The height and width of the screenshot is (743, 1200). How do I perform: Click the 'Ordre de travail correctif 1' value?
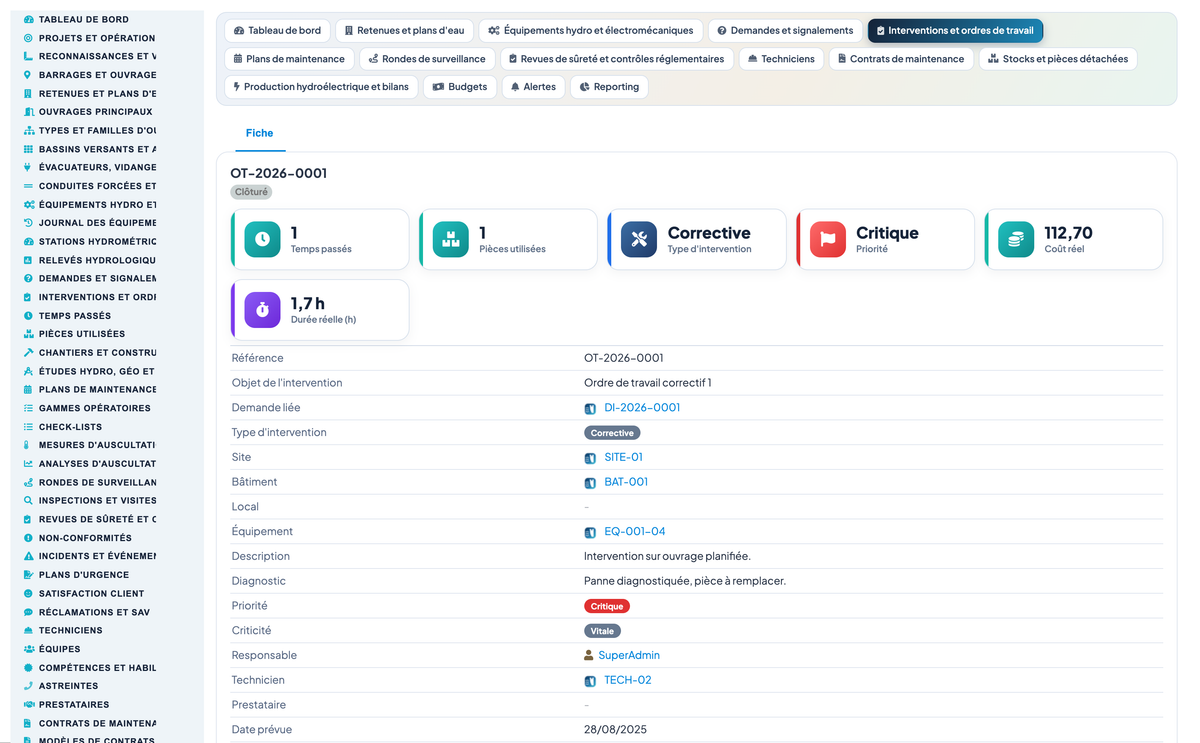point(648,383)
